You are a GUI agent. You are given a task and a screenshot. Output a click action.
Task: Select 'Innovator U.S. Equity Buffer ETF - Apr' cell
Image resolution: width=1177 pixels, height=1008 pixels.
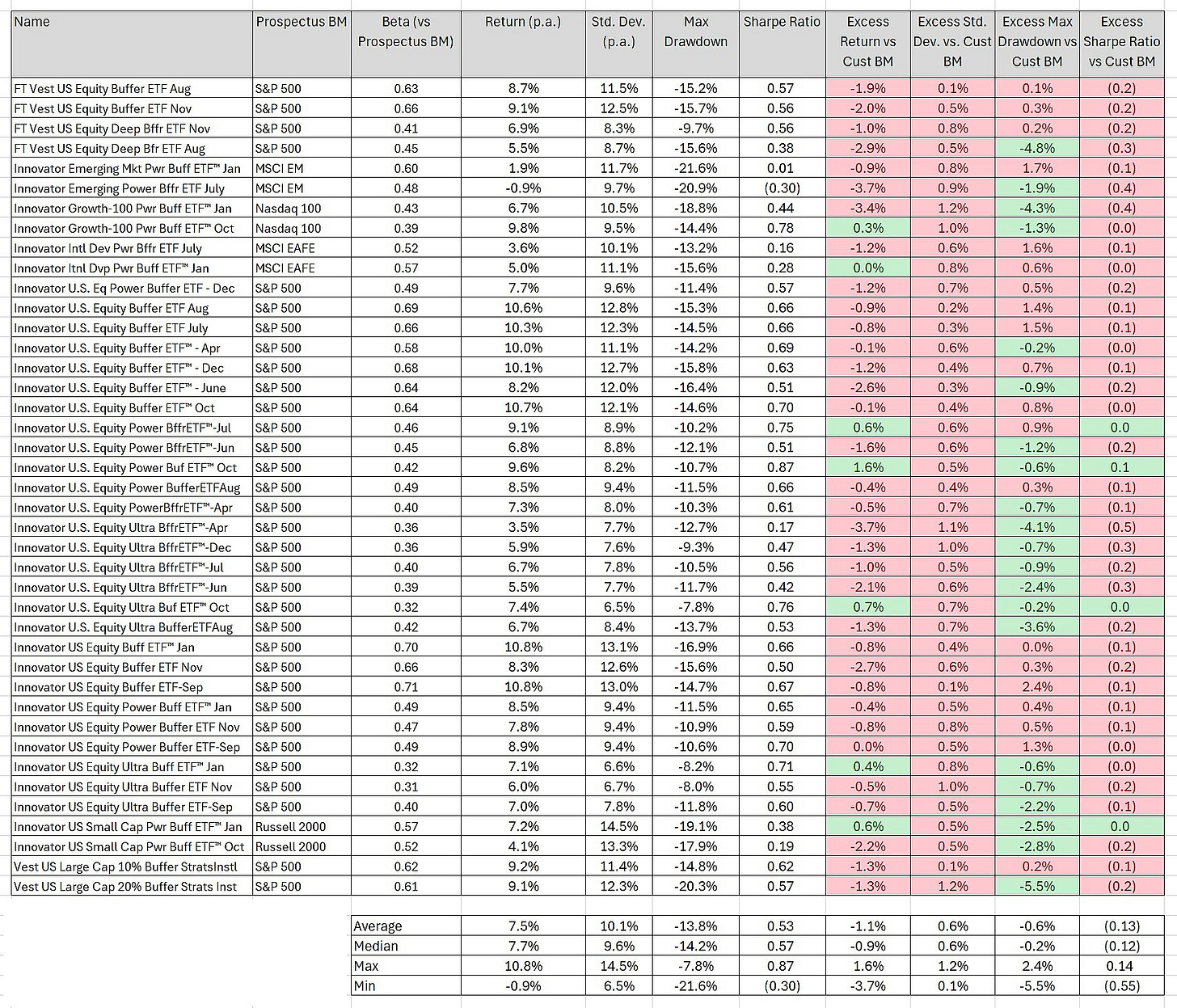point(132,348)
